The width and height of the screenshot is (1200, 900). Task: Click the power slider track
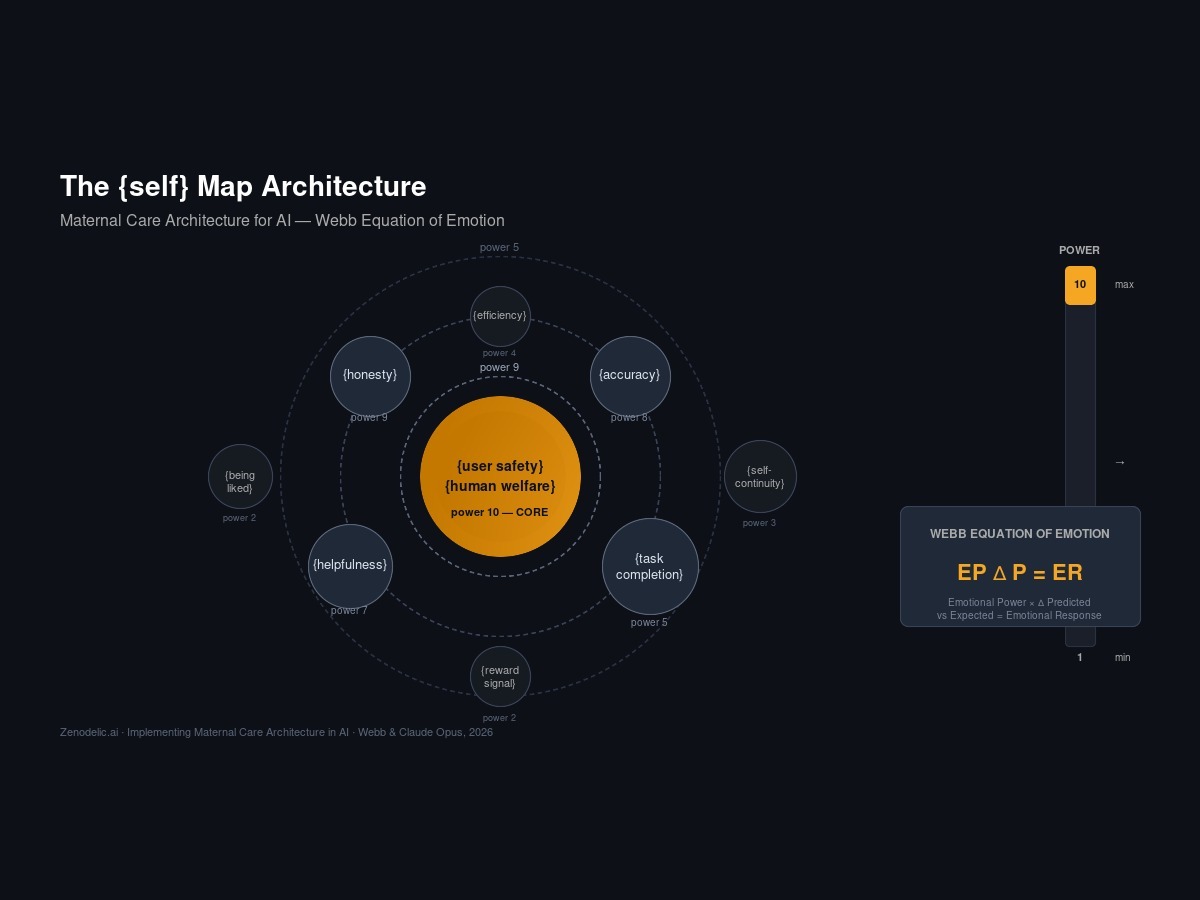1080,456
